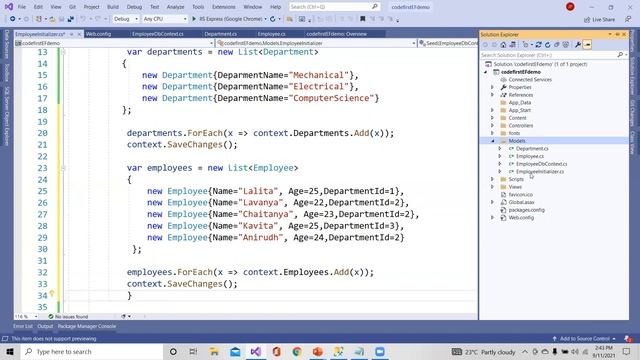This screenshot has height=360, width=640.
Task: Expand the Controllers folder
Action: coord(492,125)
